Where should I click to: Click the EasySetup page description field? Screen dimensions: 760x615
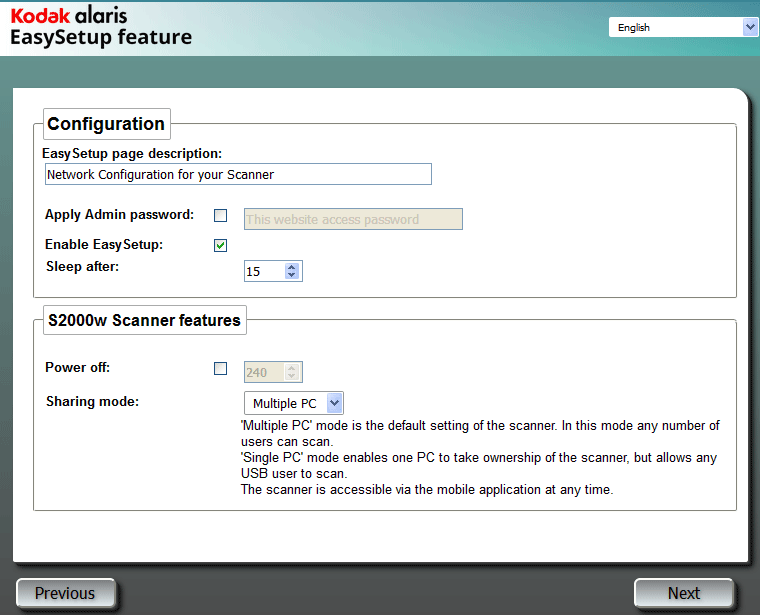pyautogui.click(x=238, y=174)
